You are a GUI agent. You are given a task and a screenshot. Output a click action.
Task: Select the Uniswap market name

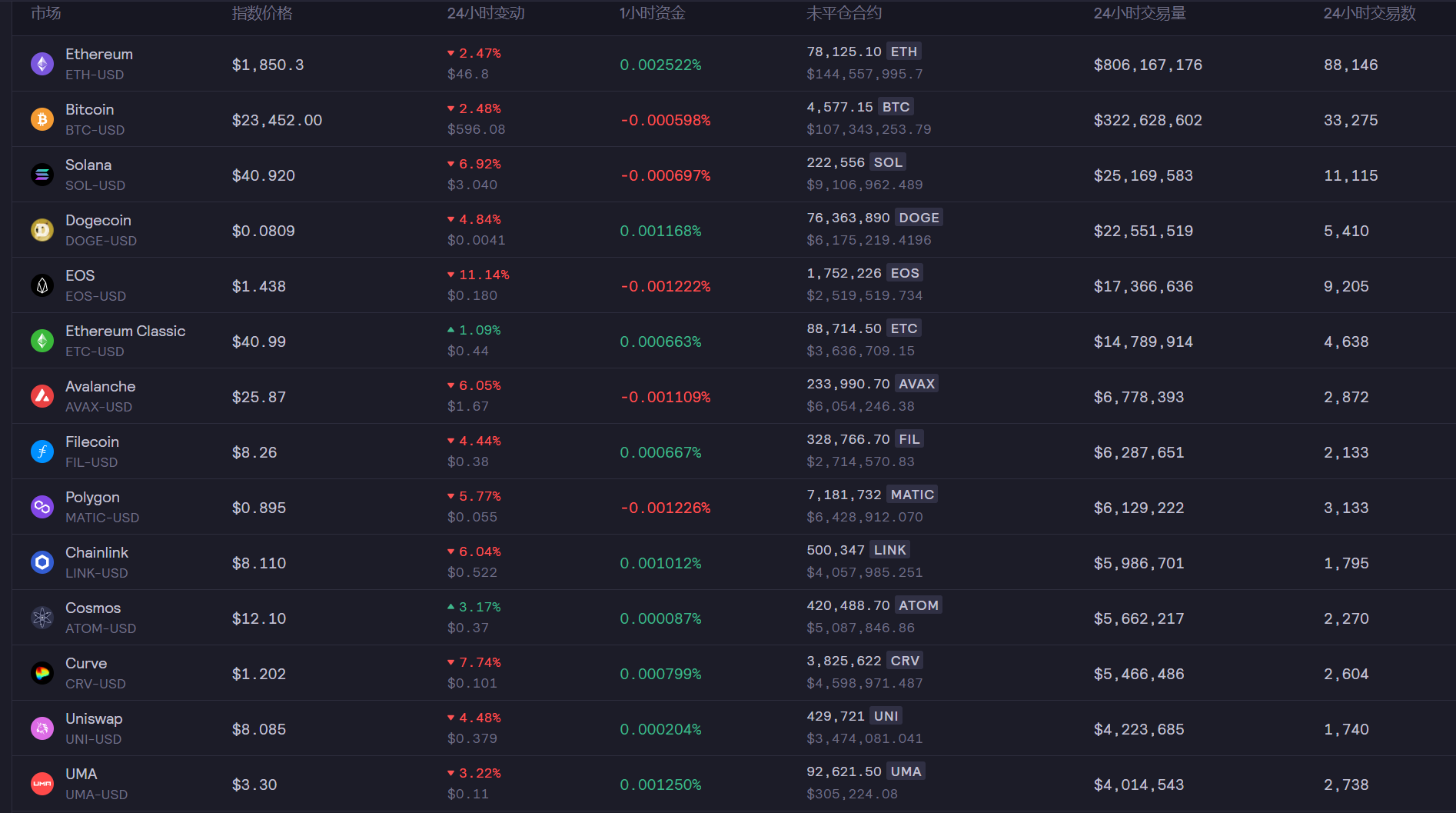pos(94,718)
